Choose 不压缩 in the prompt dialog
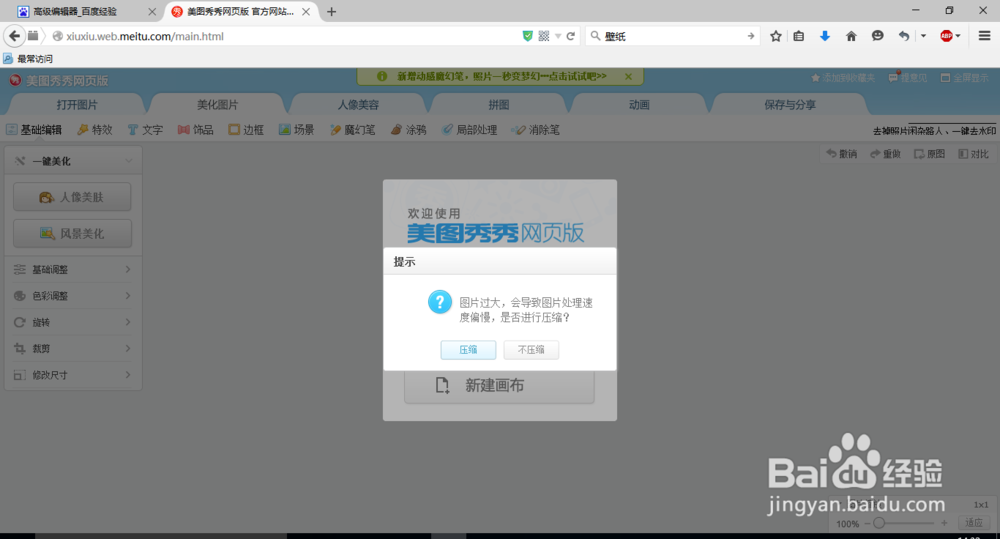Image resolution: width=1000 pixels, height=539 pixels. tap(531, 350)
